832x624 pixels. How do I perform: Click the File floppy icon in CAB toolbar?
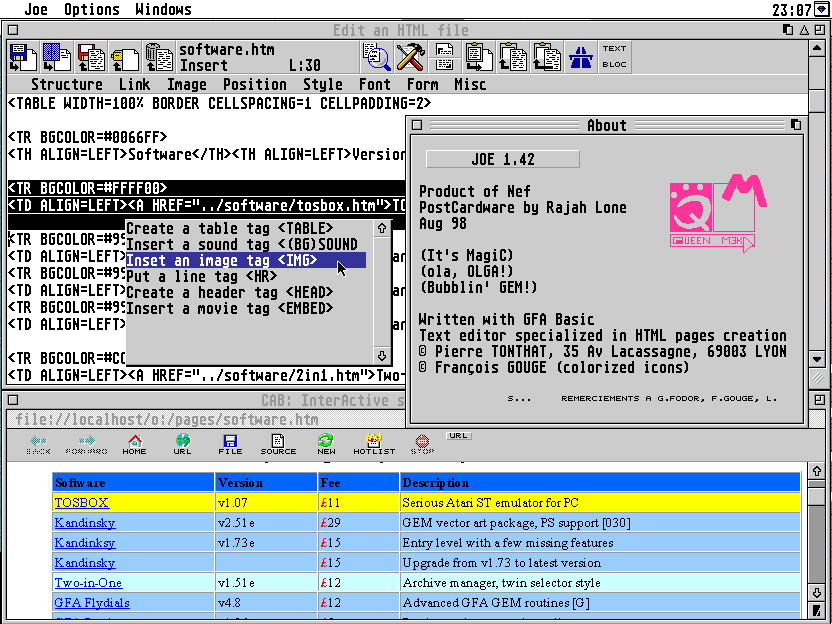pyautogui.click(x=230, y=445)
